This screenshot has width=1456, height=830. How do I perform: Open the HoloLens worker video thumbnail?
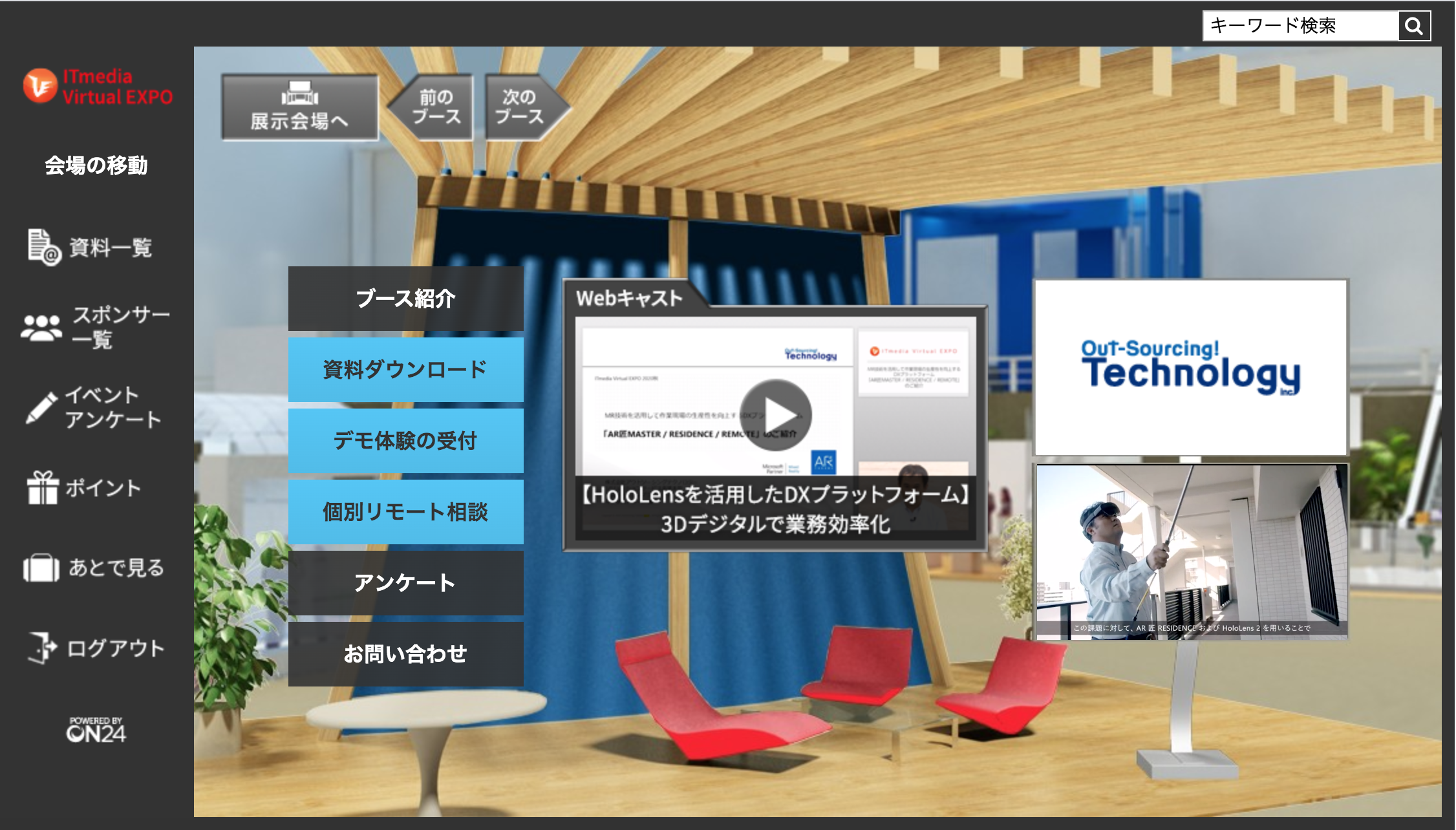click(x=1192, y=552)
